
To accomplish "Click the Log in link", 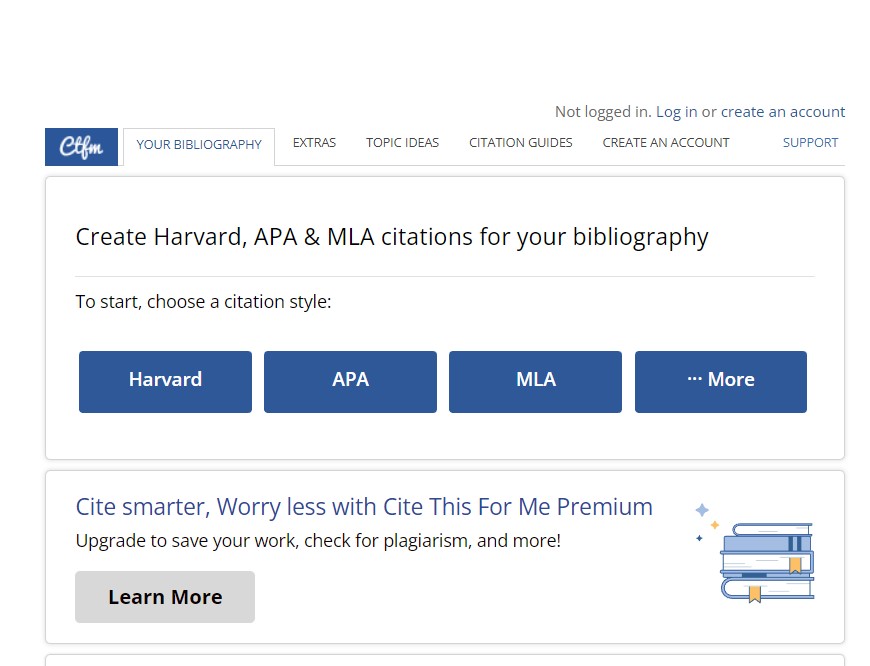I will click(x=676, y=112).
